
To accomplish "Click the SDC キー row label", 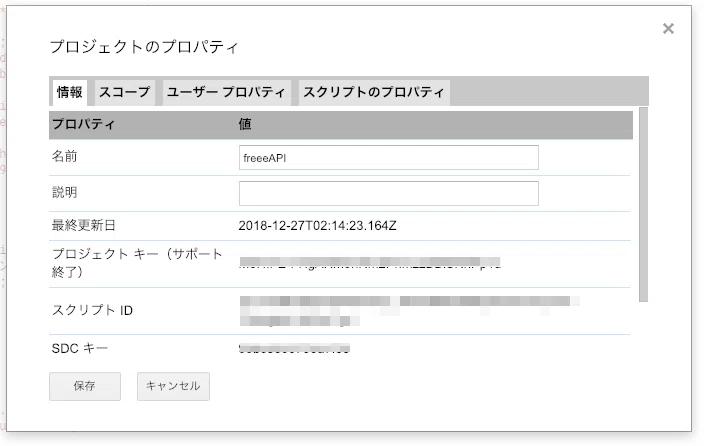I will pyautogui.click(x=80, y=349).
